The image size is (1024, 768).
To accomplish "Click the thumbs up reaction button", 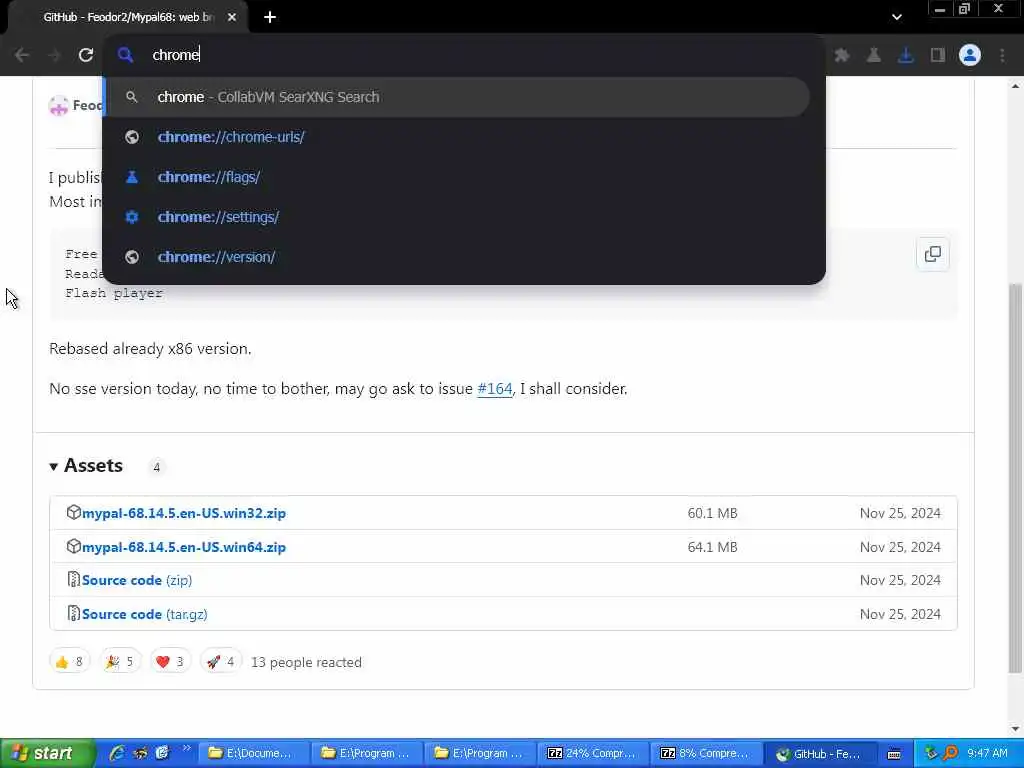I will [69, 662].
